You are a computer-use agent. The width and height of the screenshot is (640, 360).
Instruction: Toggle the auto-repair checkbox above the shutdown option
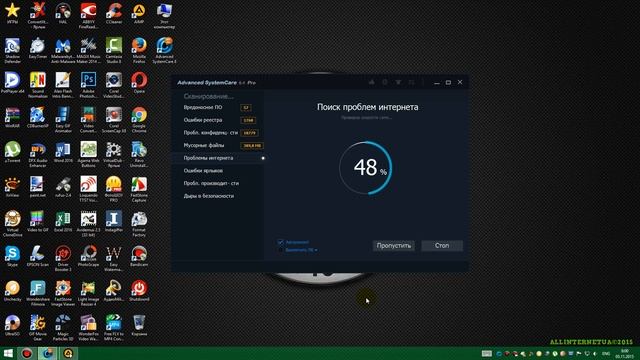click(x=280, y=242)
